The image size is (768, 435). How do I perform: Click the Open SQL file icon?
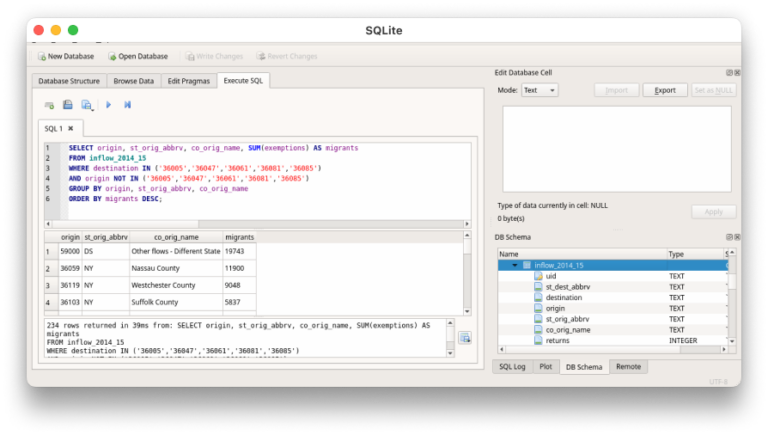[x=68, y=105]
